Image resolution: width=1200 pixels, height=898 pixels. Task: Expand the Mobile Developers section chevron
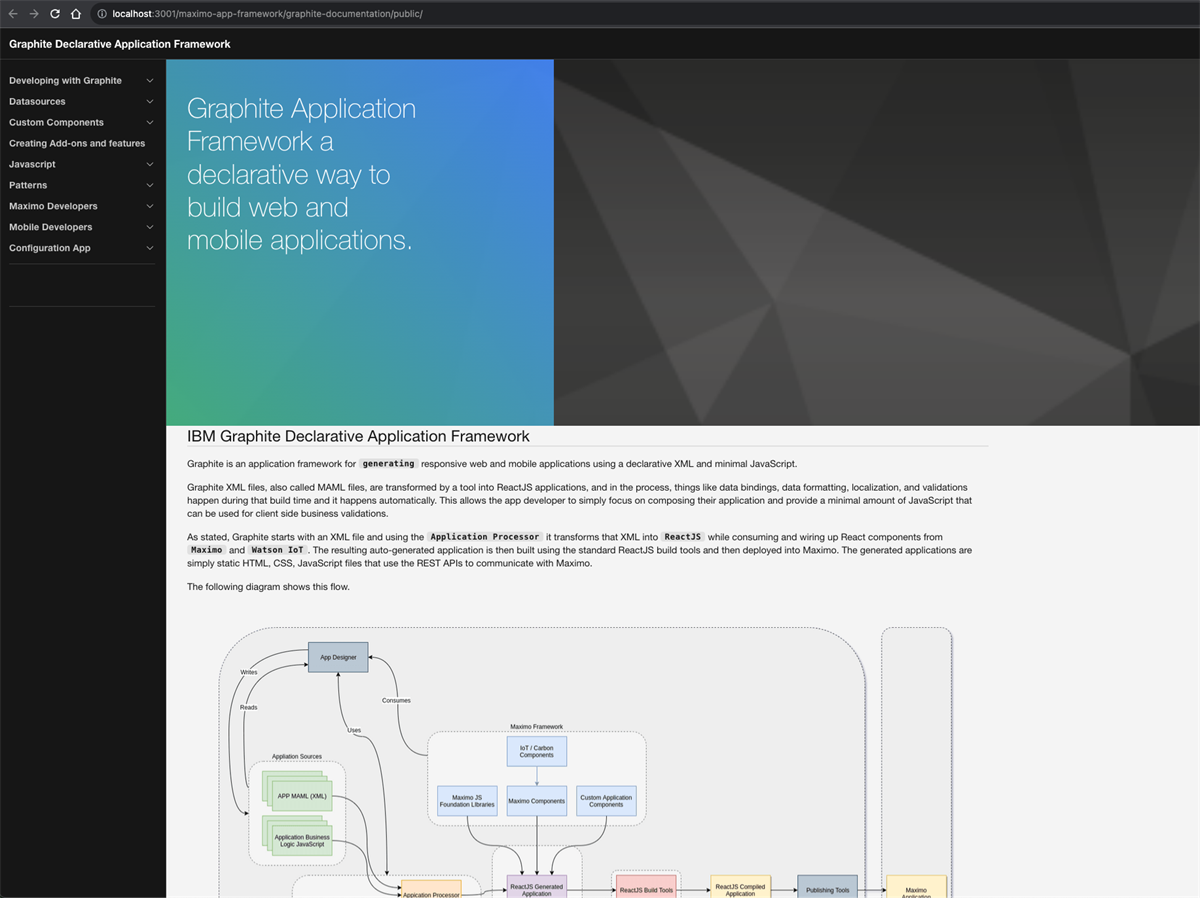click(150, 228)
